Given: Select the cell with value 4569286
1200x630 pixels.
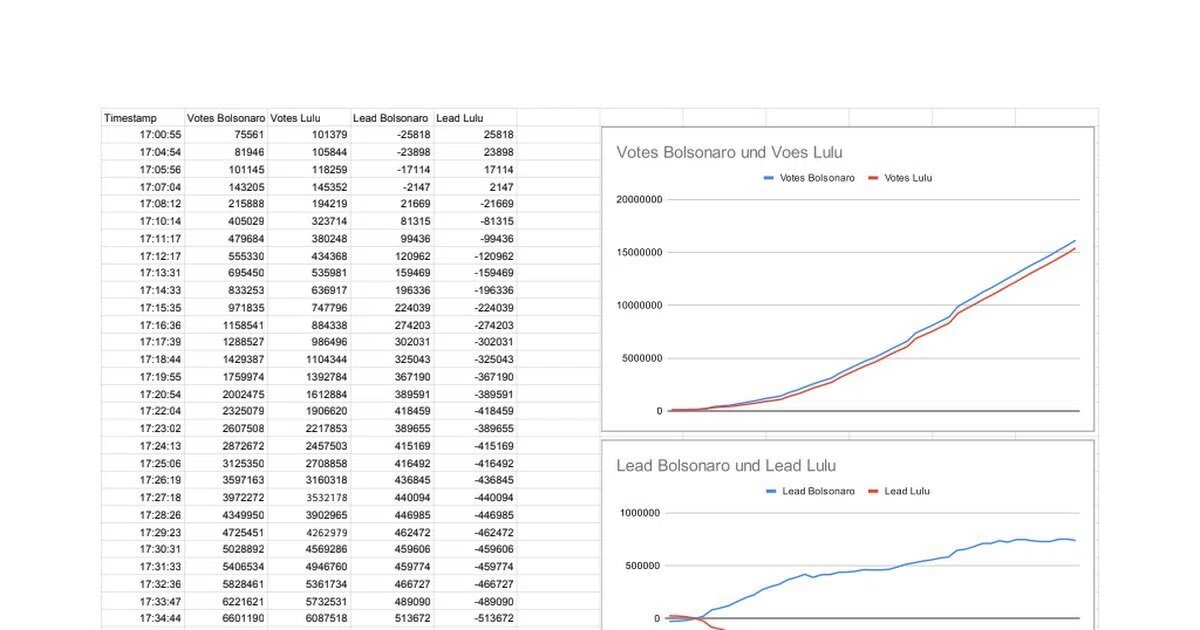Looking at the screenshot, I should [x=309, y=549].
